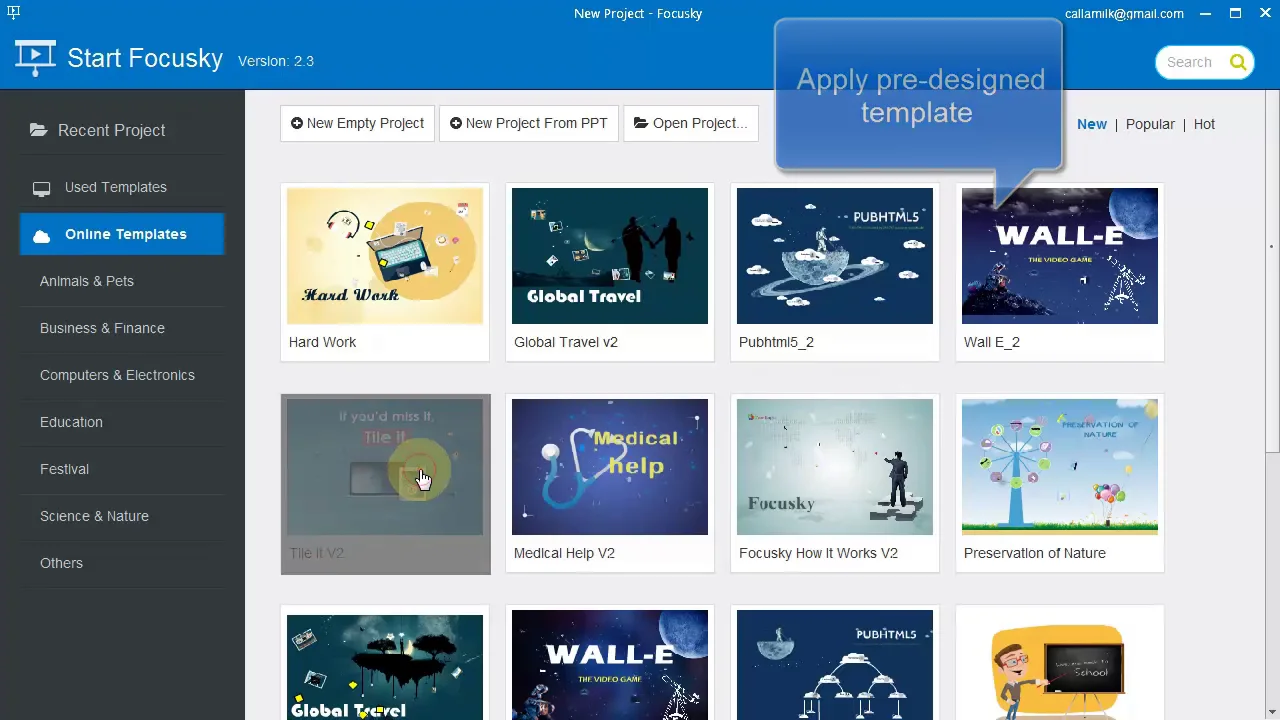1280x720 pixels.
Task: Click the Wall E_2 template name
Action: point(992,342)
